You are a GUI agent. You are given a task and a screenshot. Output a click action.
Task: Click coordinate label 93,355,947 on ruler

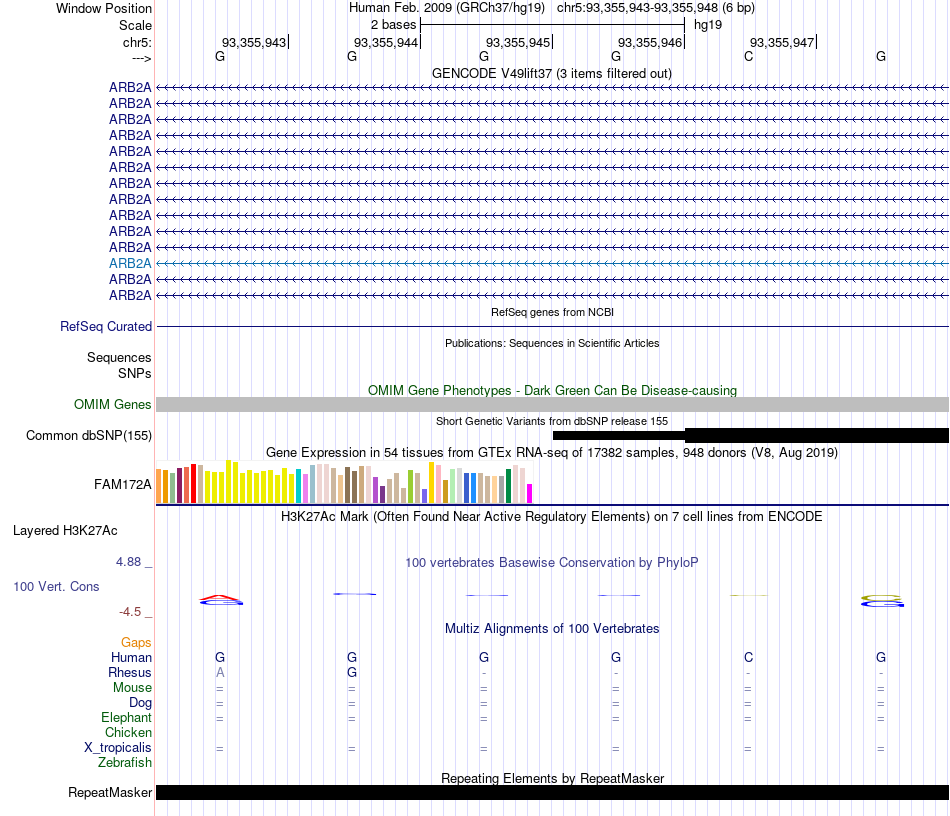point(782,42)
